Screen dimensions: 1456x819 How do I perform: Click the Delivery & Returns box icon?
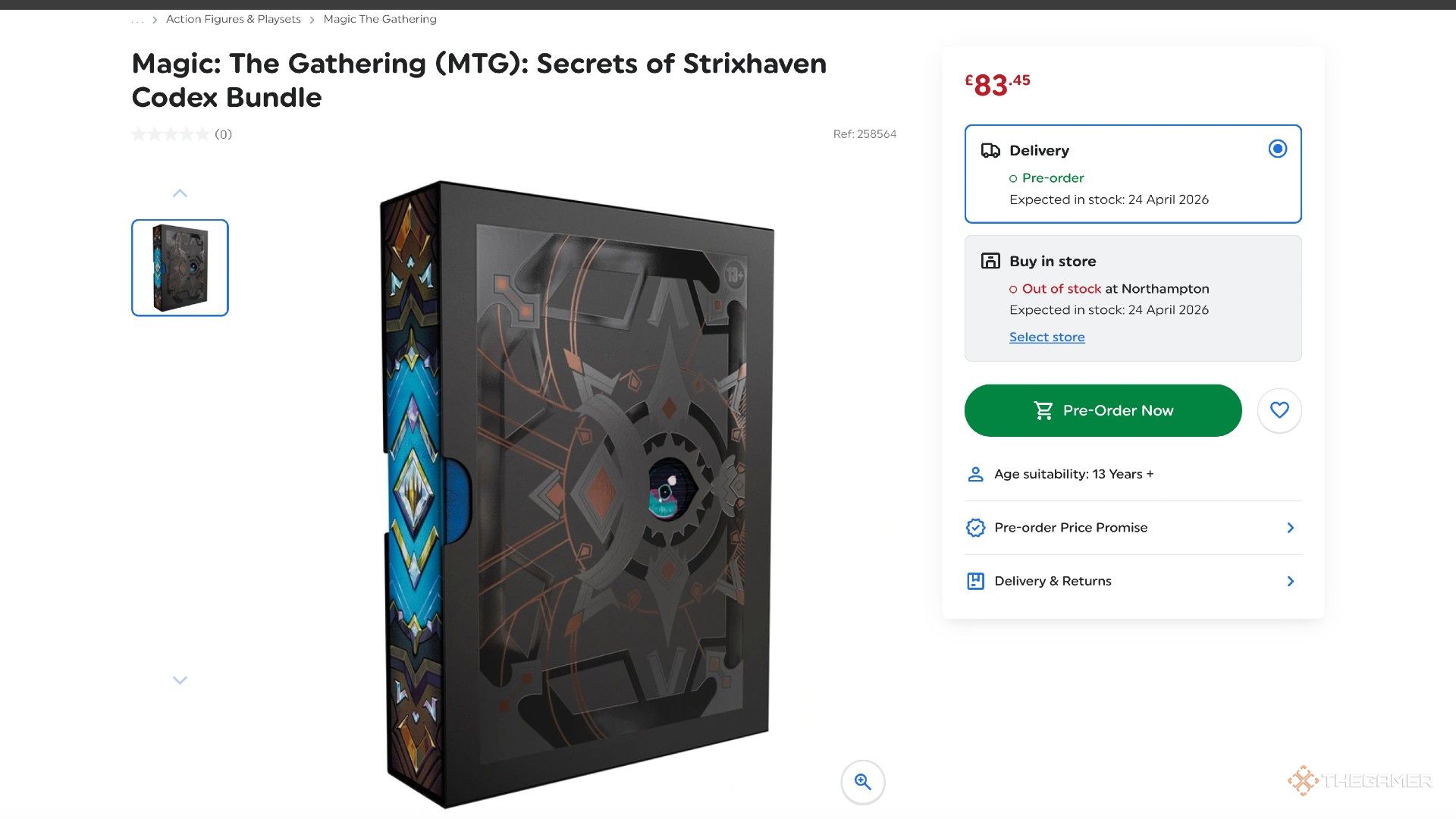coord(975,581)
